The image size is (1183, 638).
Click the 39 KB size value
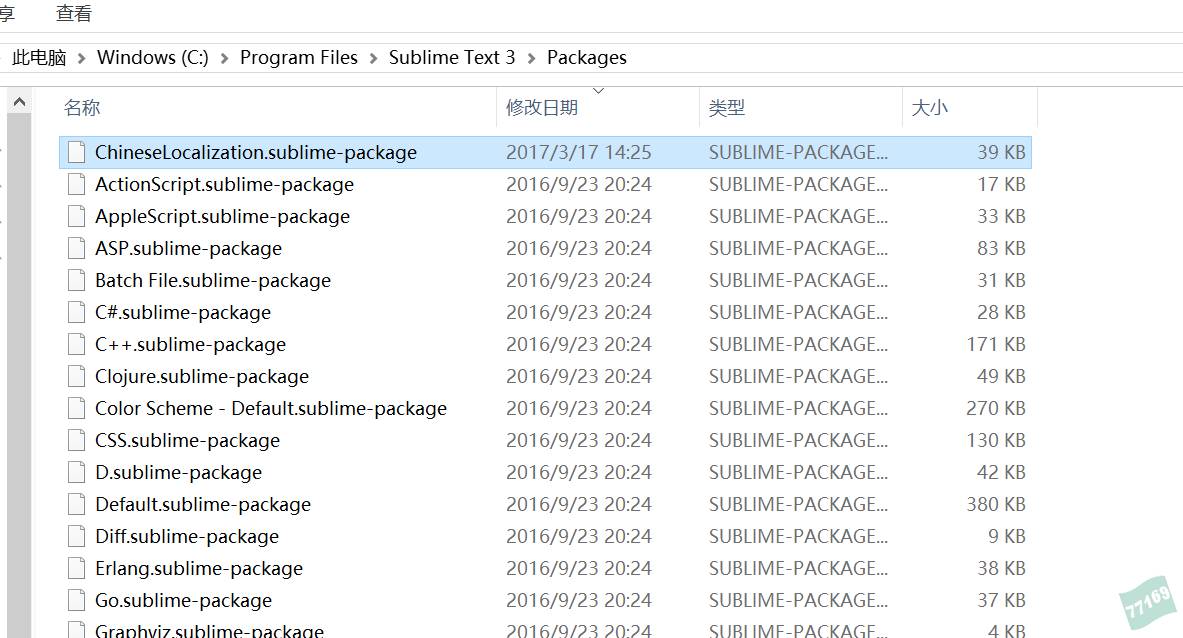click(x=1001, y=152)
